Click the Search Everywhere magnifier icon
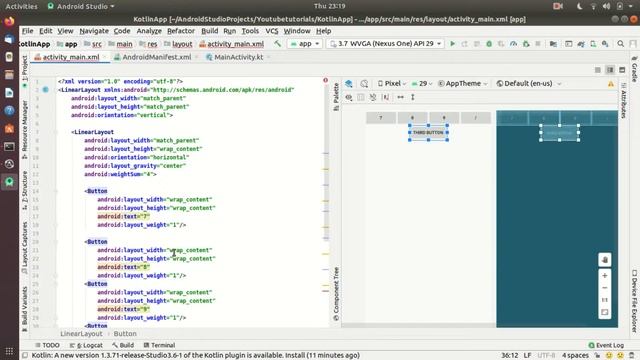This screenshot has width=640, height=360. click(x=620, y=43)
